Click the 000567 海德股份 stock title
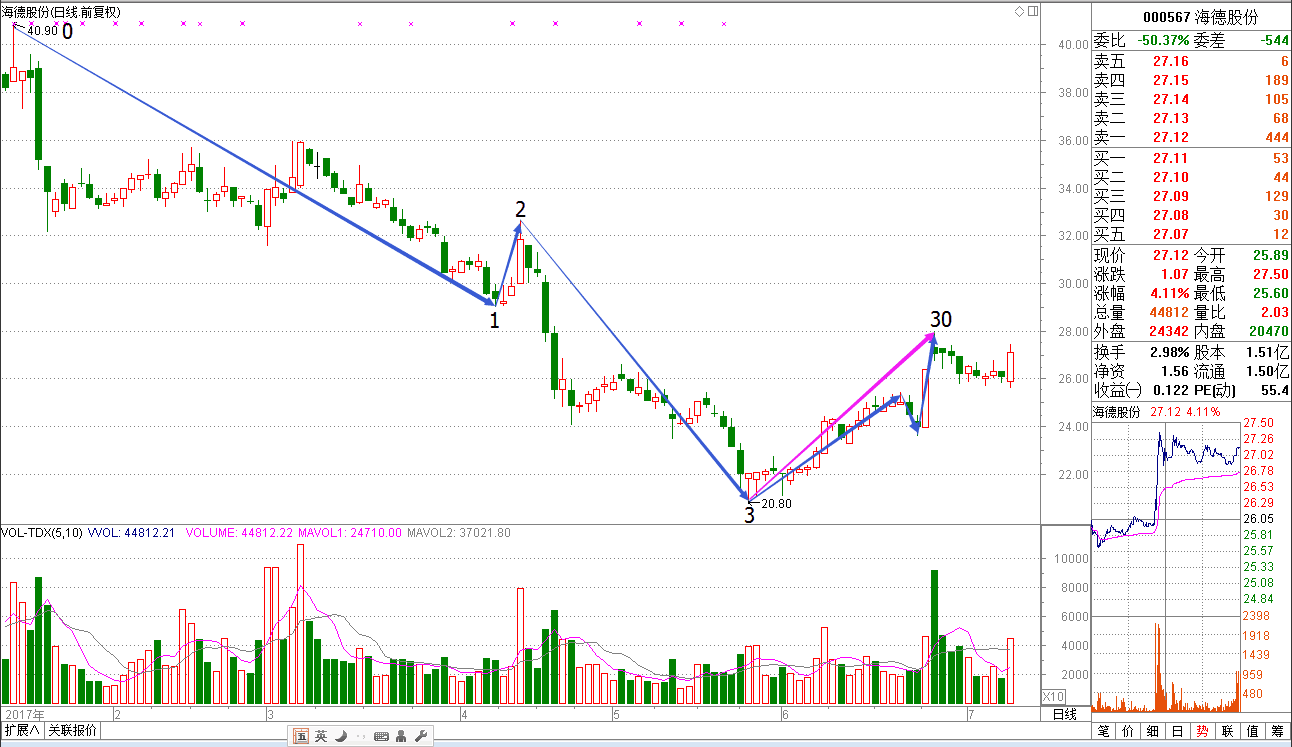This screenshot has width=1292, height=747. (1200, 17)
